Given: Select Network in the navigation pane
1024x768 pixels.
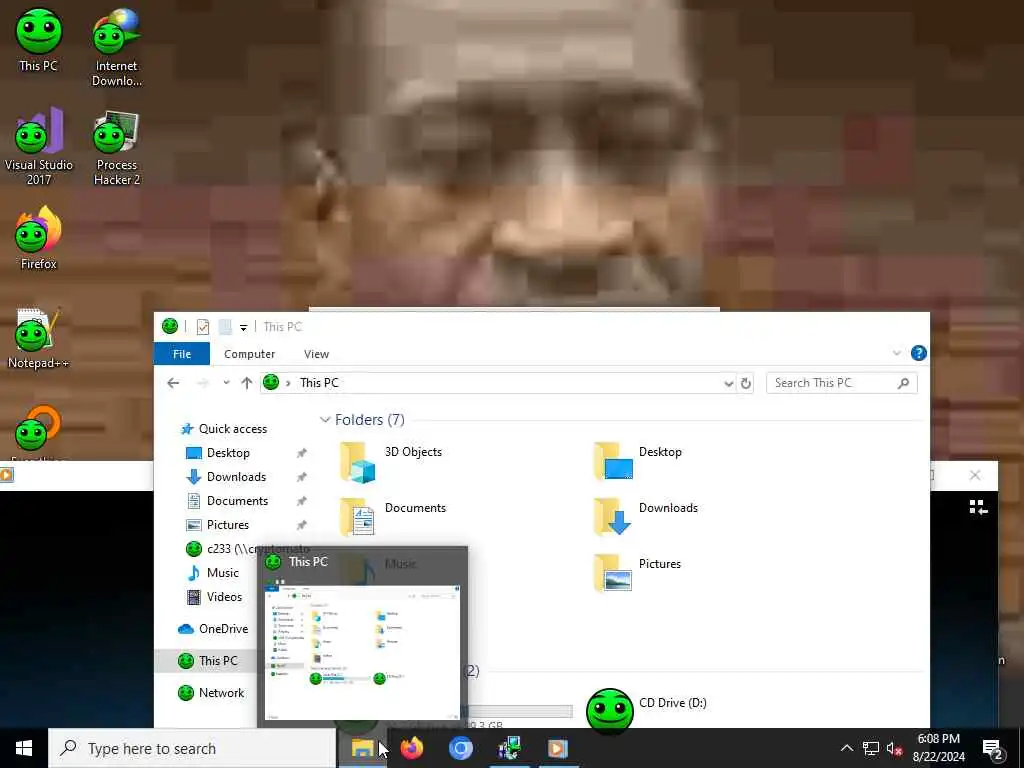Looking at the screenshot, I should click(x=210, y=693).
